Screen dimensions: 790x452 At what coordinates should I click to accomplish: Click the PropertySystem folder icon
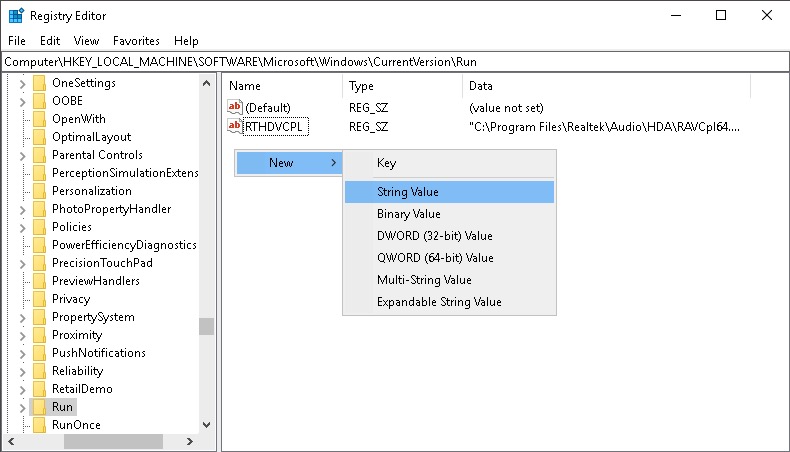tap(39, 317)
